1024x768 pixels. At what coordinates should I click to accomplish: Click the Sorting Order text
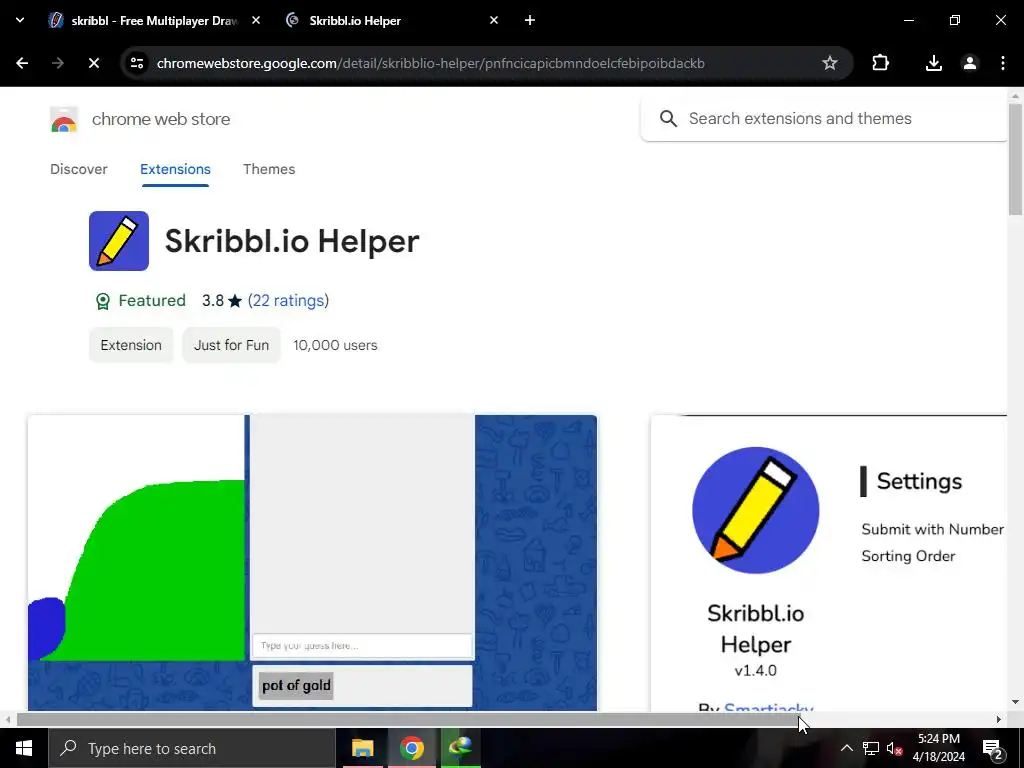(908, 556)
